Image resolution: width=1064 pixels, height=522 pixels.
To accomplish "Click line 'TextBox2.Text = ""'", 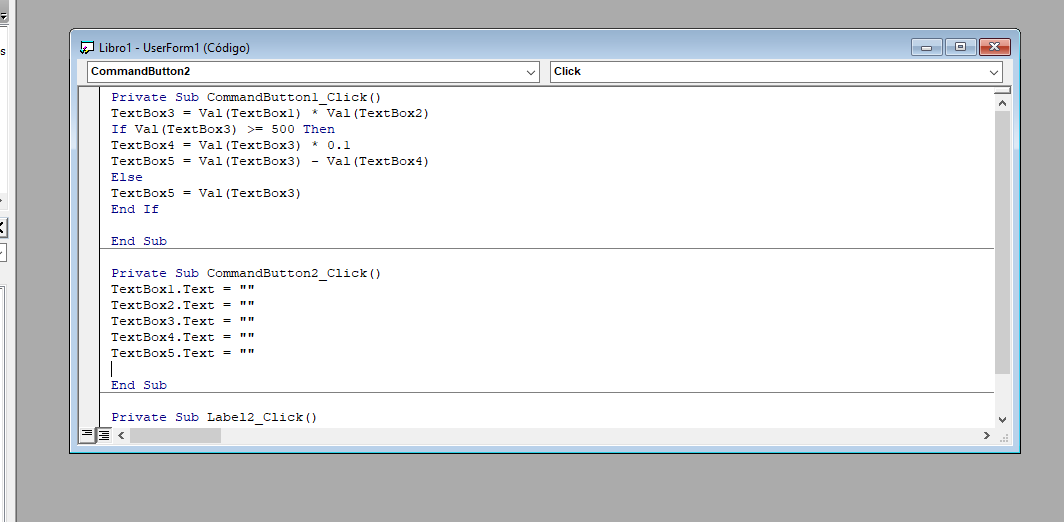I will [183, 305].
